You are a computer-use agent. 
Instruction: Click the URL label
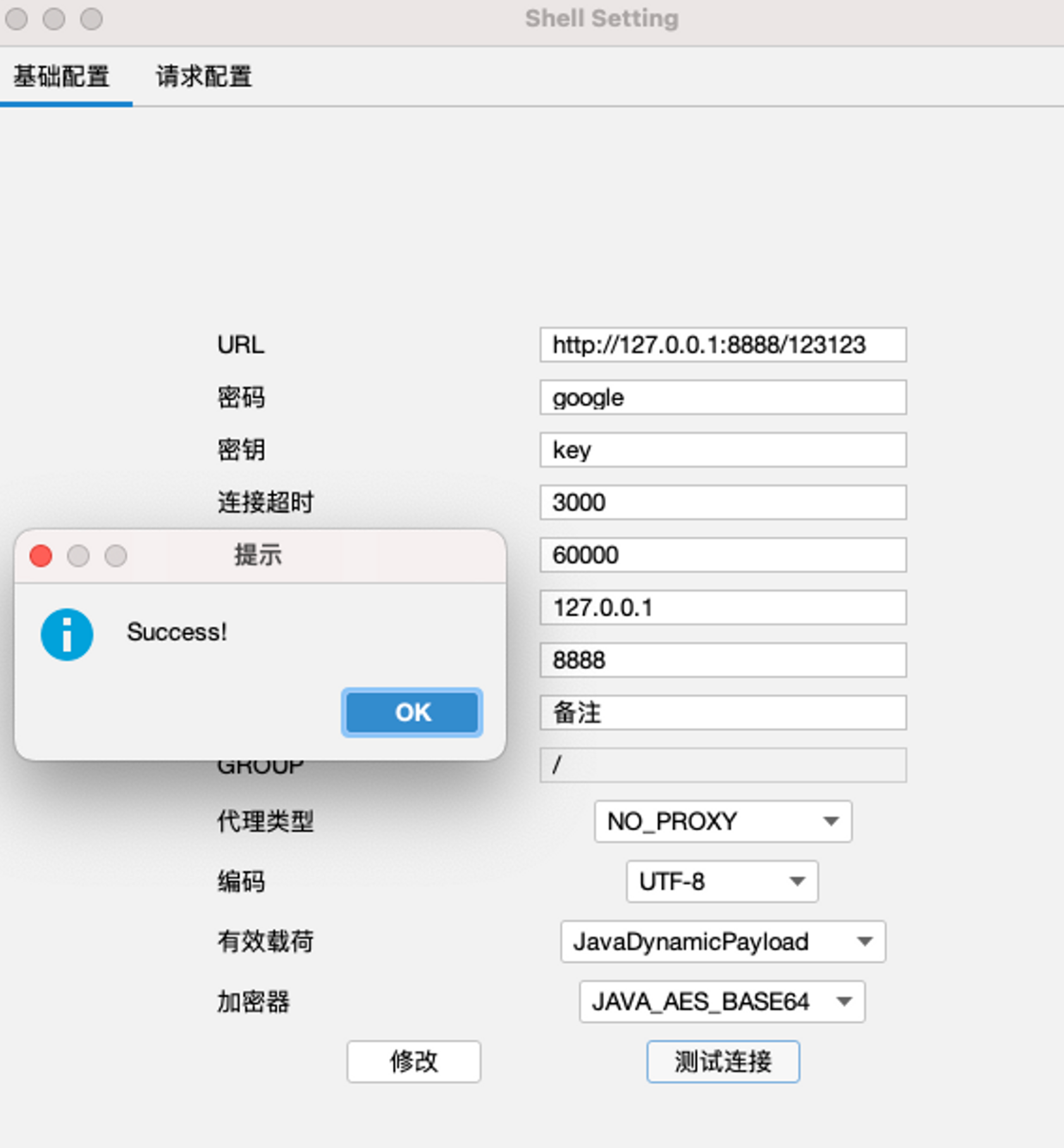click(241, 345)
